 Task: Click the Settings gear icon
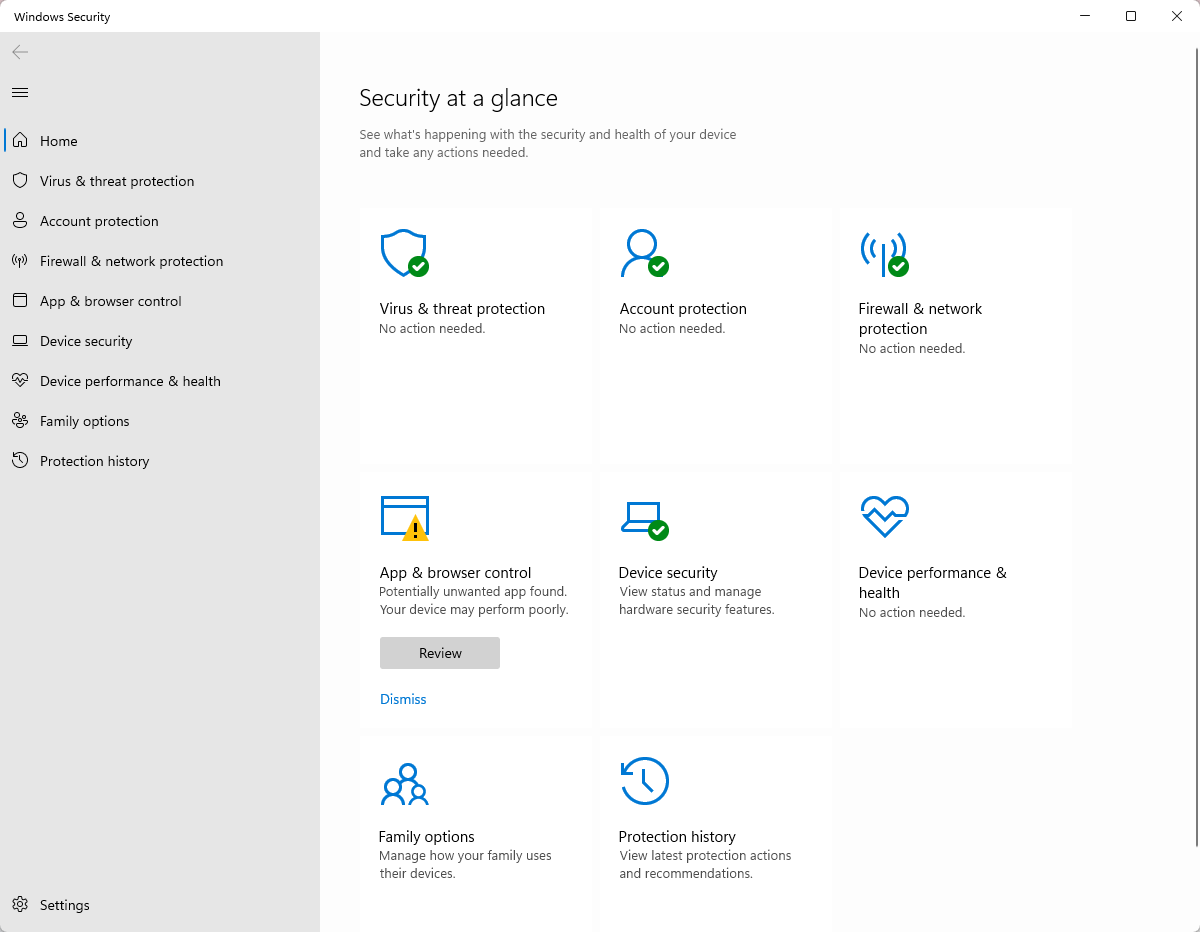click(x=20, y=905)
